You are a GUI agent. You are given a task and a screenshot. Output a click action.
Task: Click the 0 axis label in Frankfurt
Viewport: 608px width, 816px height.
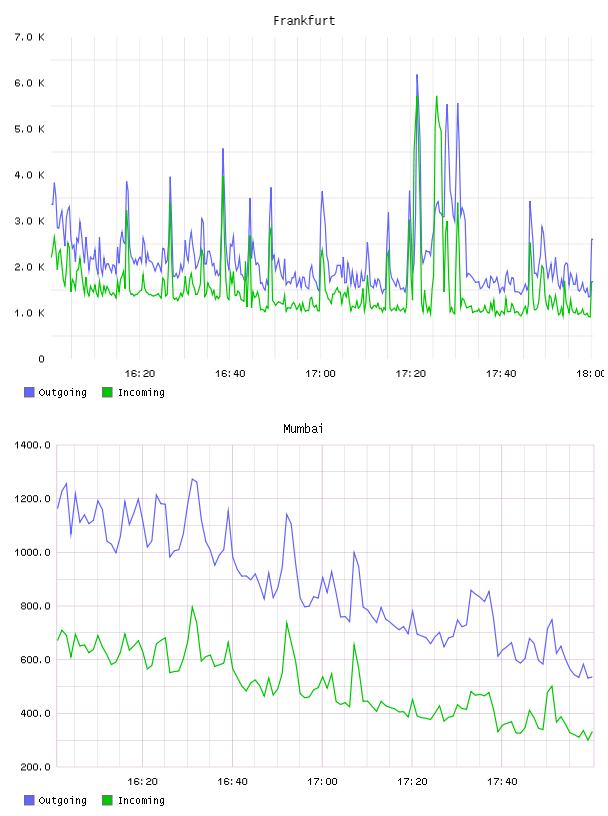click(41, 359)
